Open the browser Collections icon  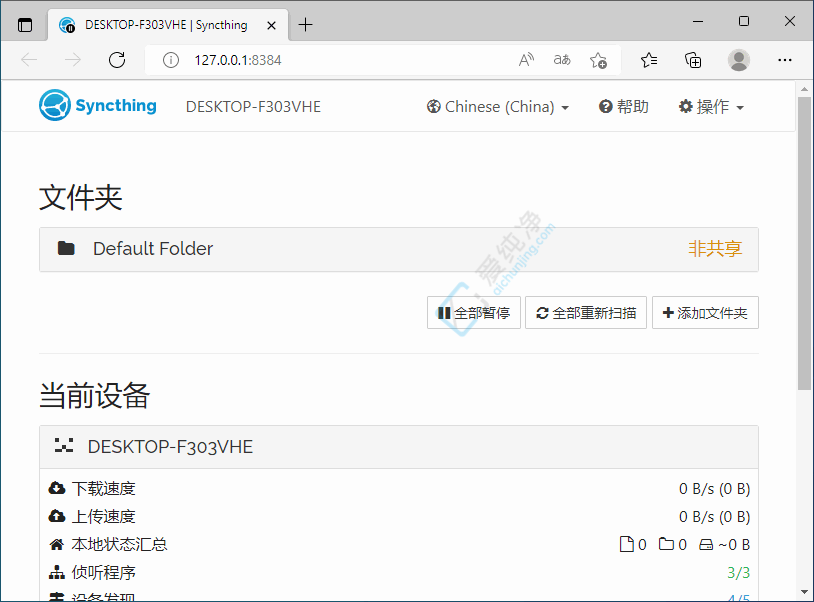coord(693,60)
